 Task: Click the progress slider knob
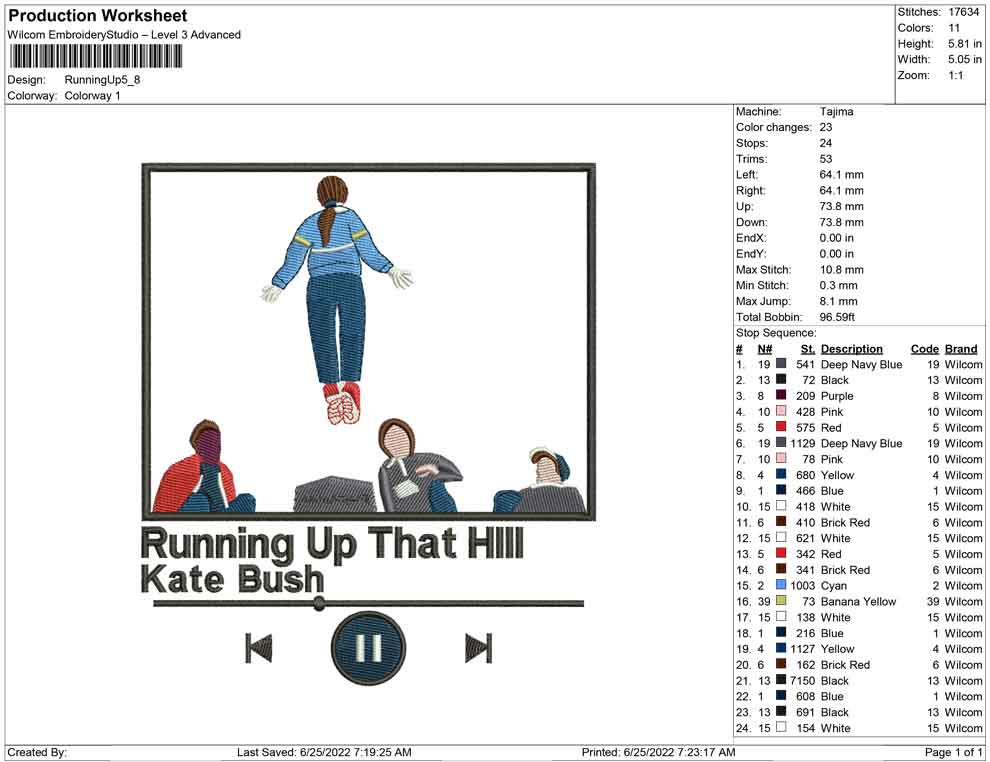(x=319, y=603)
